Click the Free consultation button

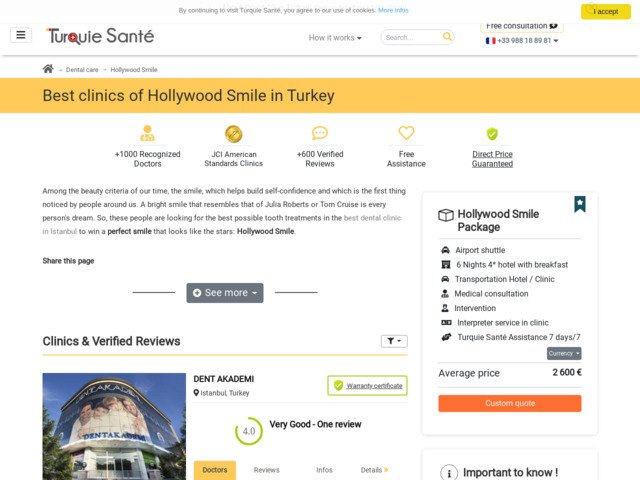click(522, 27)
